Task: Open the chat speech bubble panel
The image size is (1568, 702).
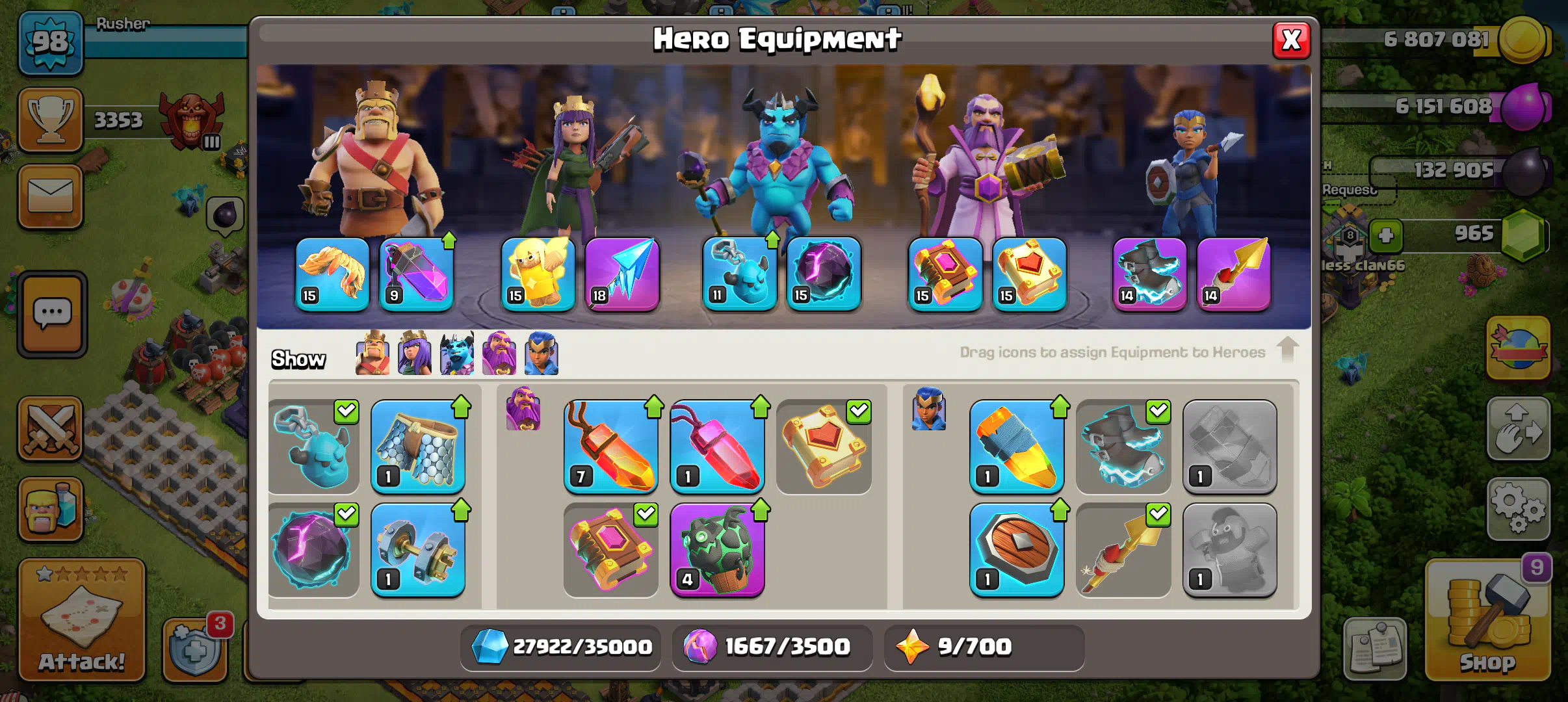Action: click(x=52, y=315)
